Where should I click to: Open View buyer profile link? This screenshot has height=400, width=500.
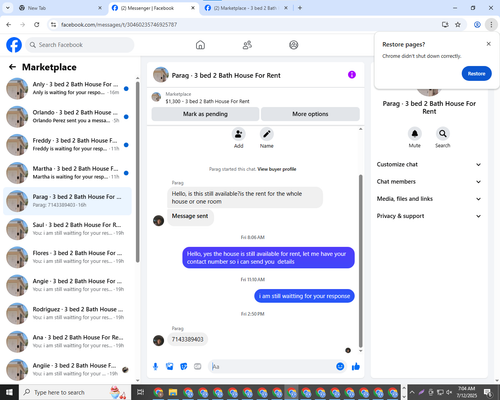click(x=277, y=169)
